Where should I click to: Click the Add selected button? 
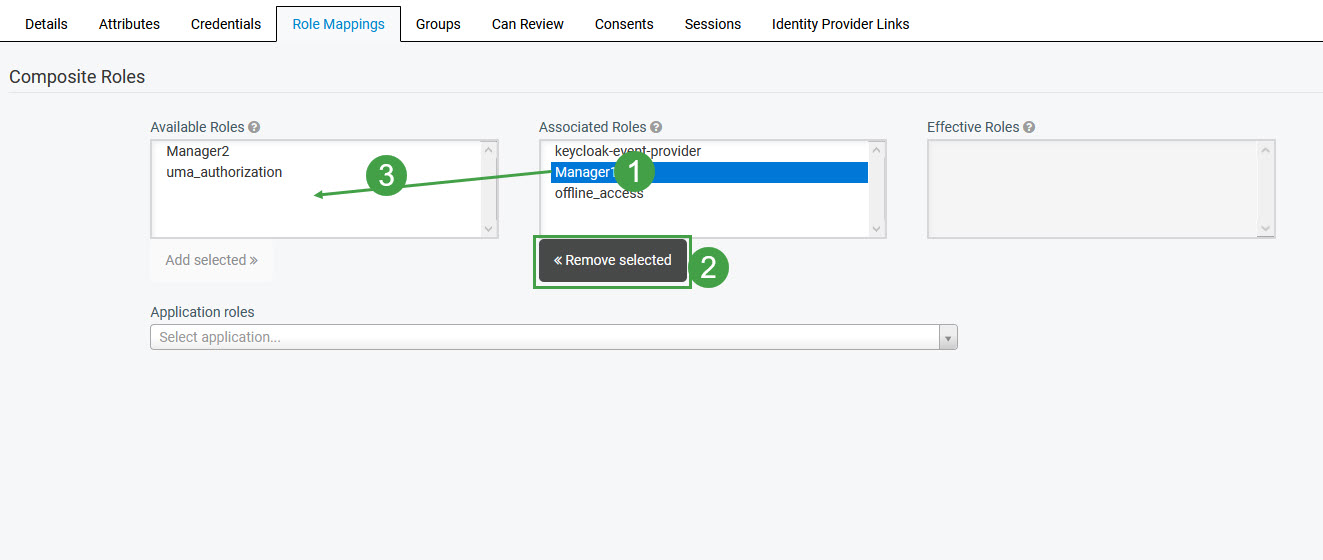pos(211,260)
